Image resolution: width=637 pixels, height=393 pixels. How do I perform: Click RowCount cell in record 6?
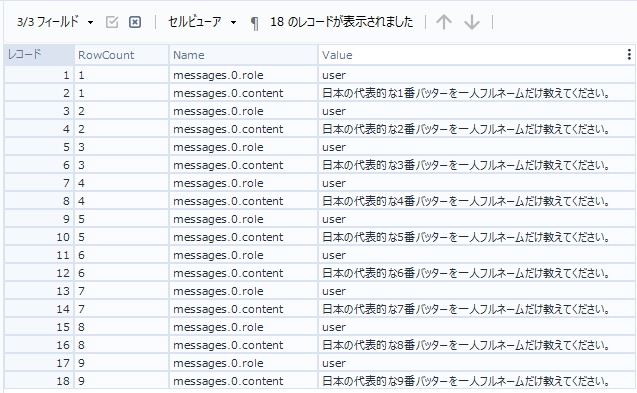click(x=121, y=165)
